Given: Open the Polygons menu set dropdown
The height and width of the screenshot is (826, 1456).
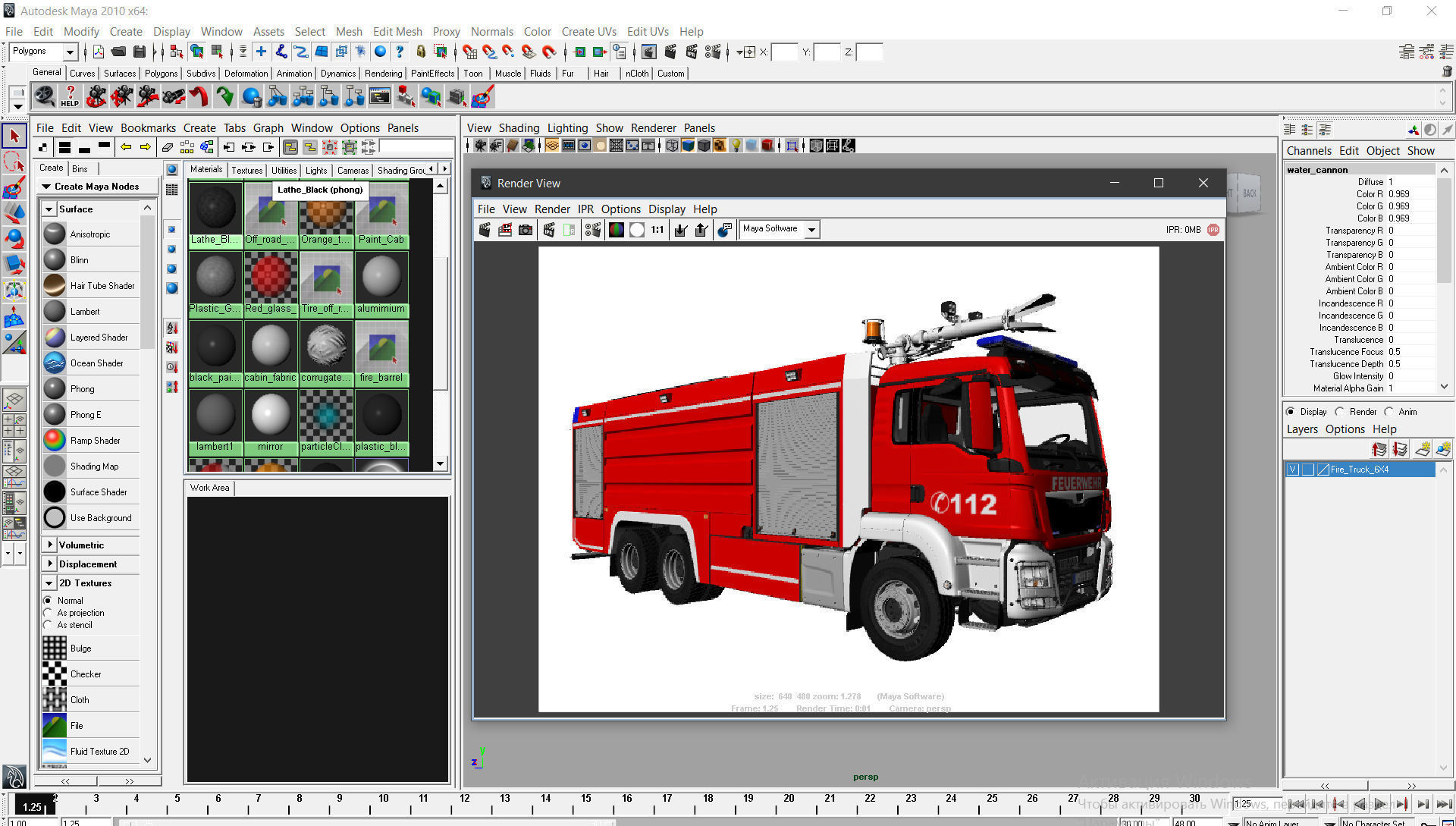Looking at the screenshot, I should 70,52.
